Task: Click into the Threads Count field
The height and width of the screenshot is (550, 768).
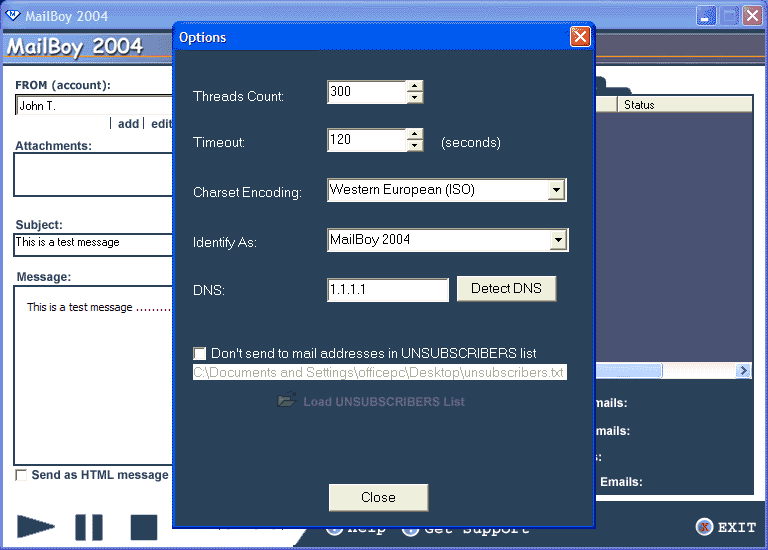Action: [367, 92]
